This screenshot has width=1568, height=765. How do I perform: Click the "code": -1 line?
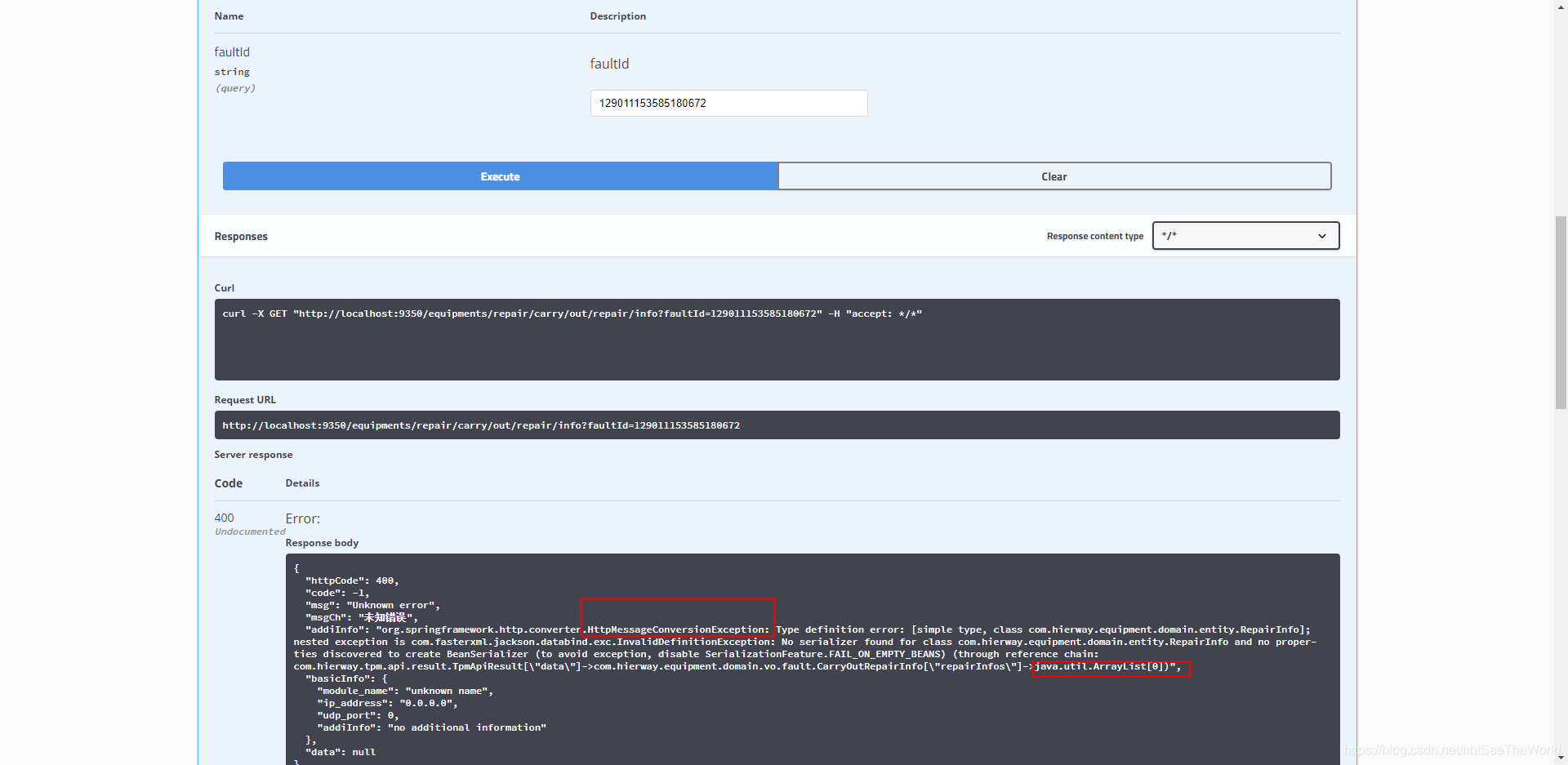[337, 593]
